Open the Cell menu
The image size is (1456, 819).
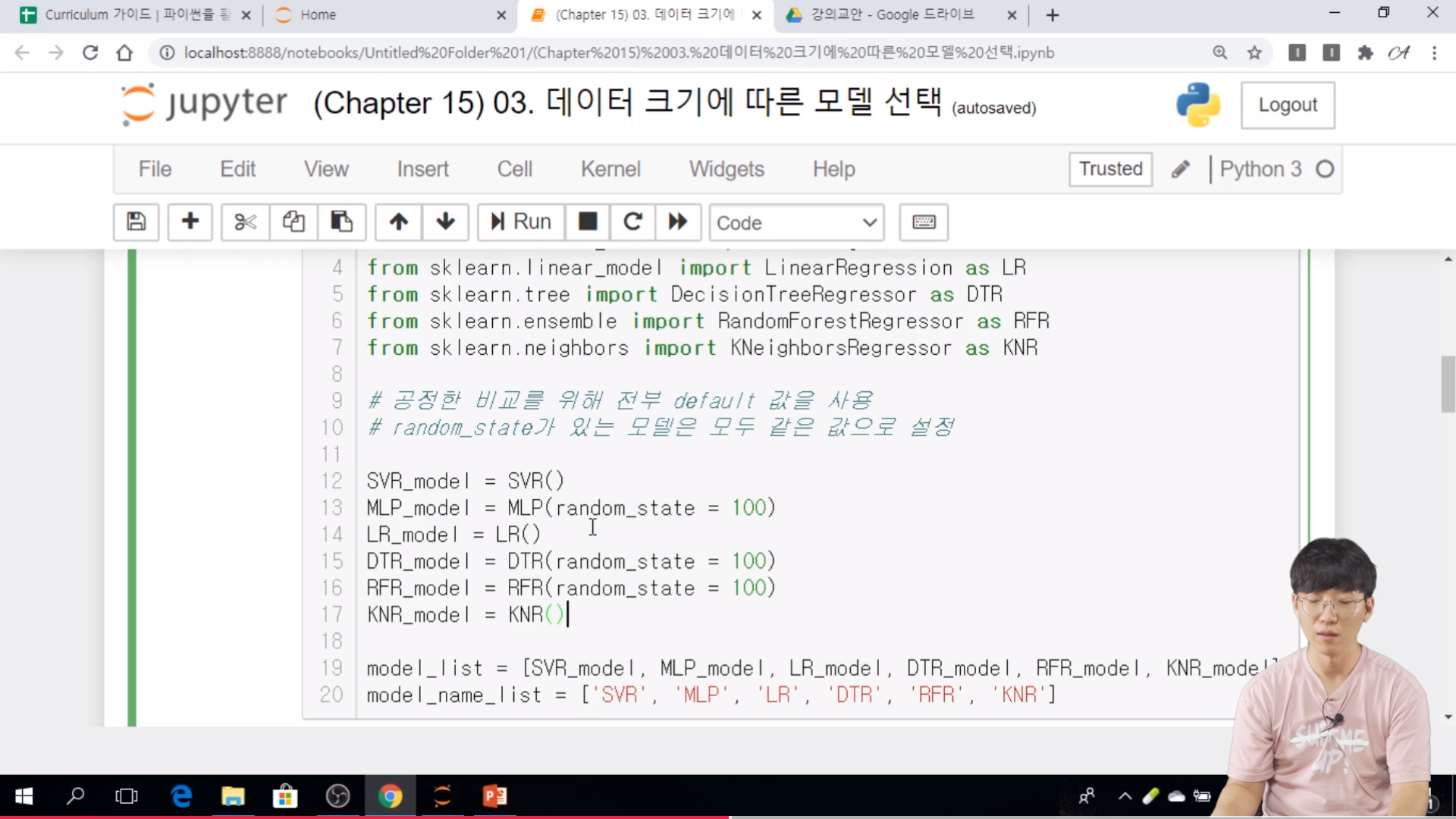coord(514,168)
